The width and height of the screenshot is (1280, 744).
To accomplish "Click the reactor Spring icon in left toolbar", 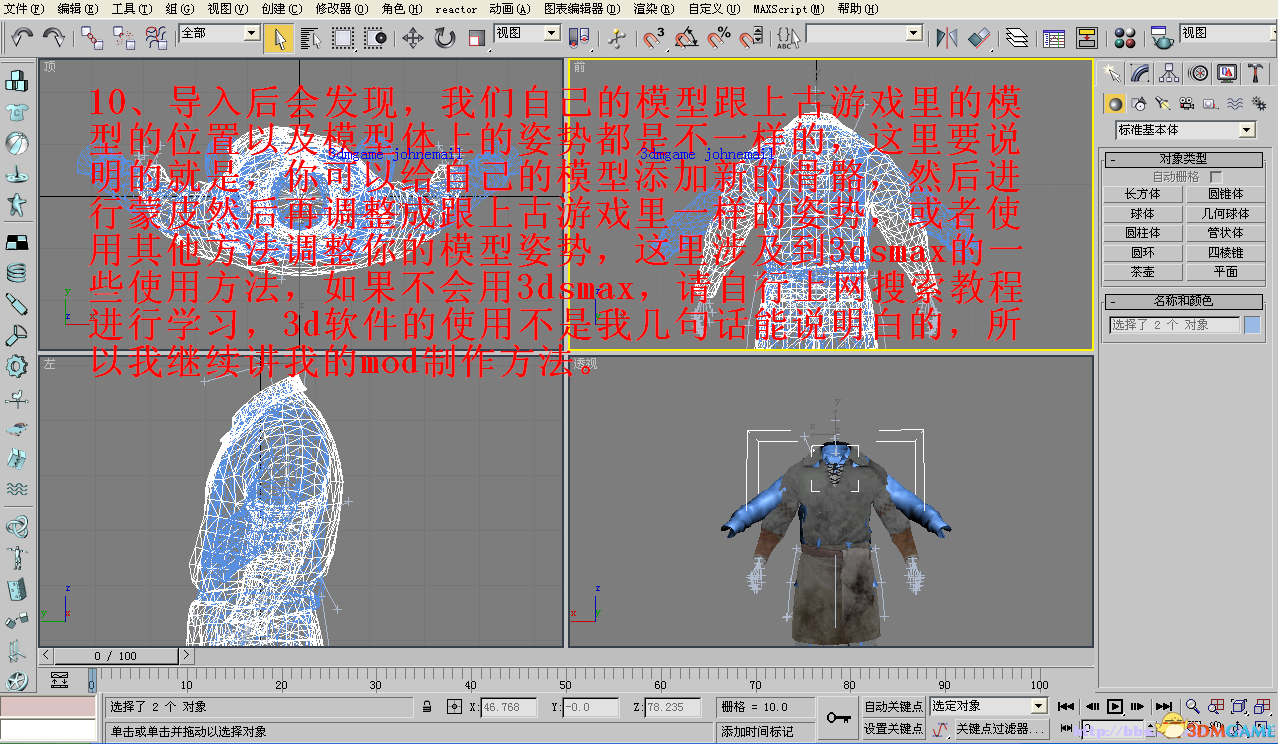I will click(x=16, y=272).
